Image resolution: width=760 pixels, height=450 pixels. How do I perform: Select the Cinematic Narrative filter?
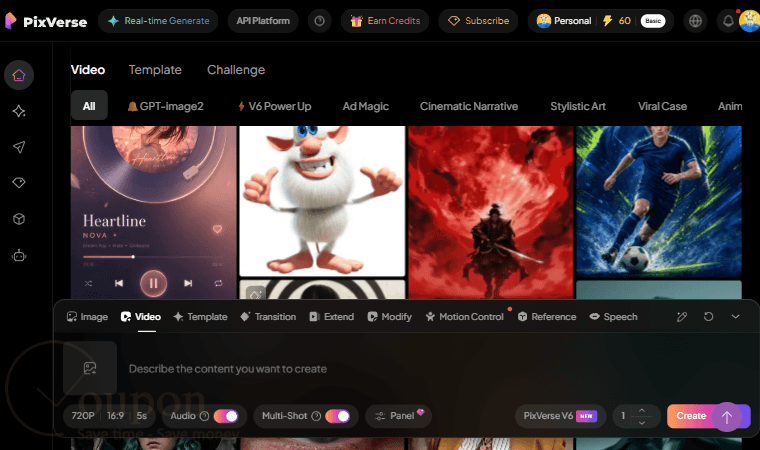click(x=469, y=106)
